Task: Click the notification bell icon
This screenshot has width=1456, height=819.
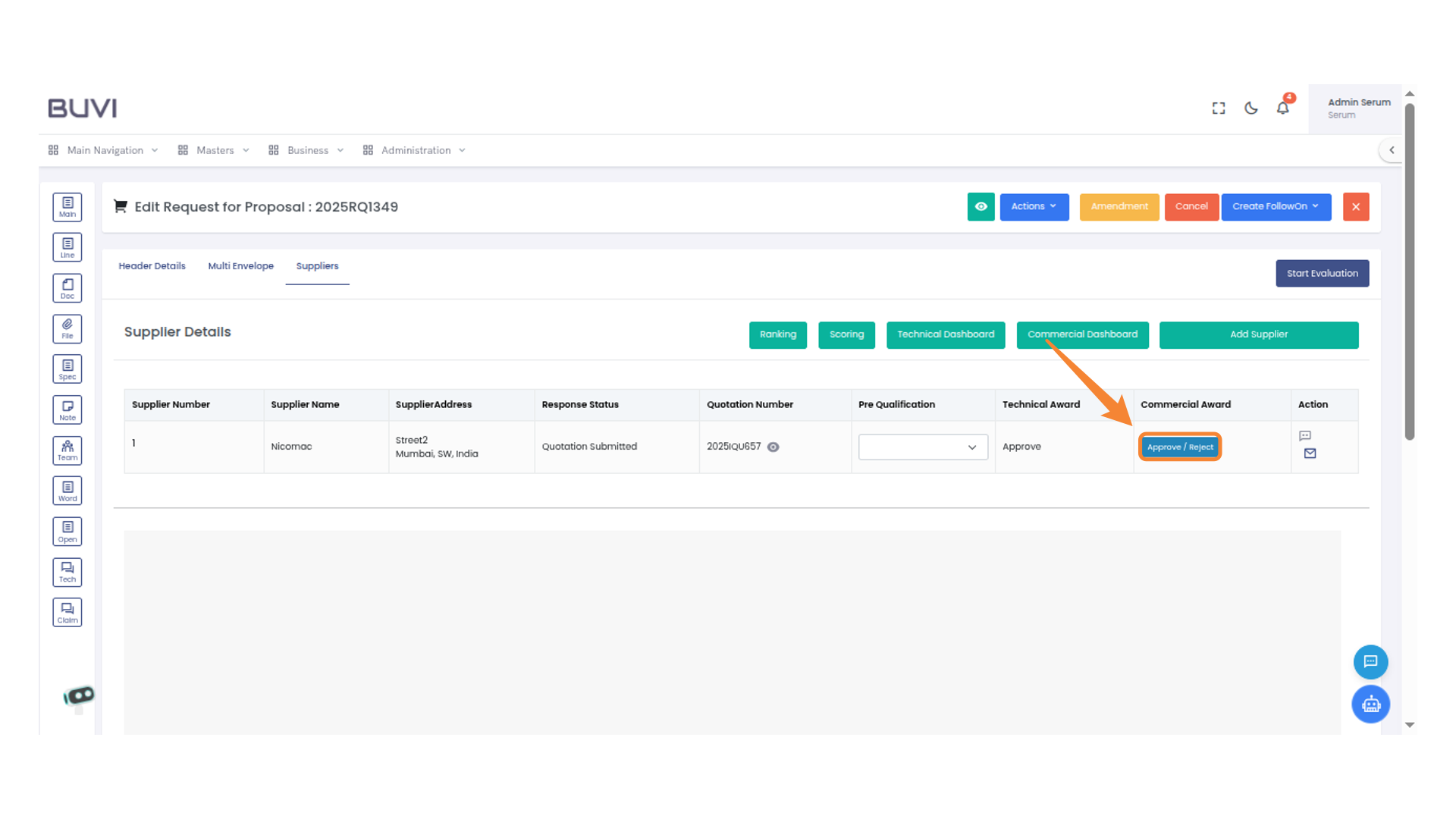Action: pos(1282,108)
